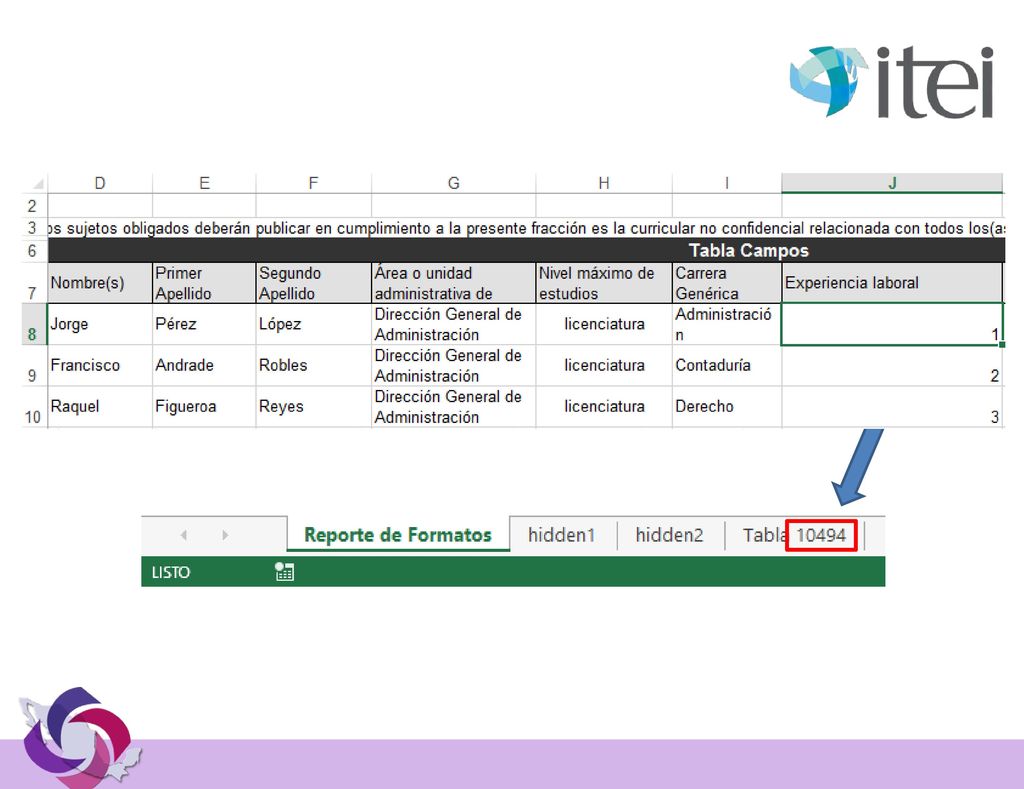Select Experiencia laboral cell with value 3
The image size is (1024, 789).
pyautogui.click(x=892, y=406)
